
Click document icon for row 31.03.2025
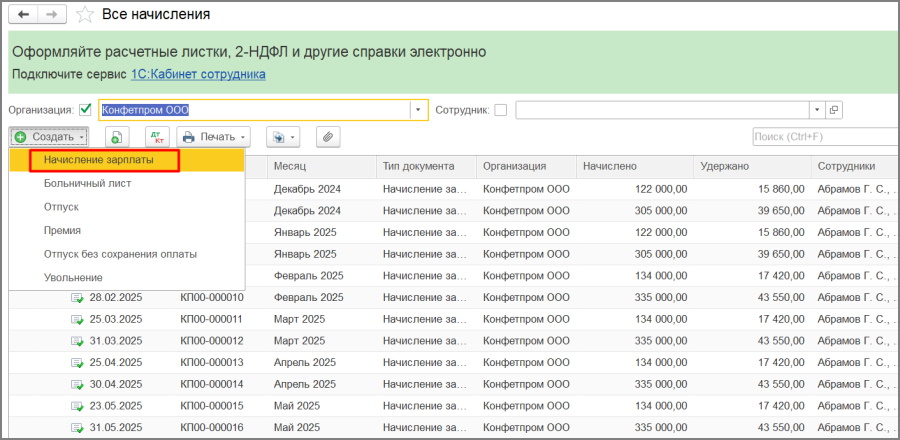[x=77, y=341]
